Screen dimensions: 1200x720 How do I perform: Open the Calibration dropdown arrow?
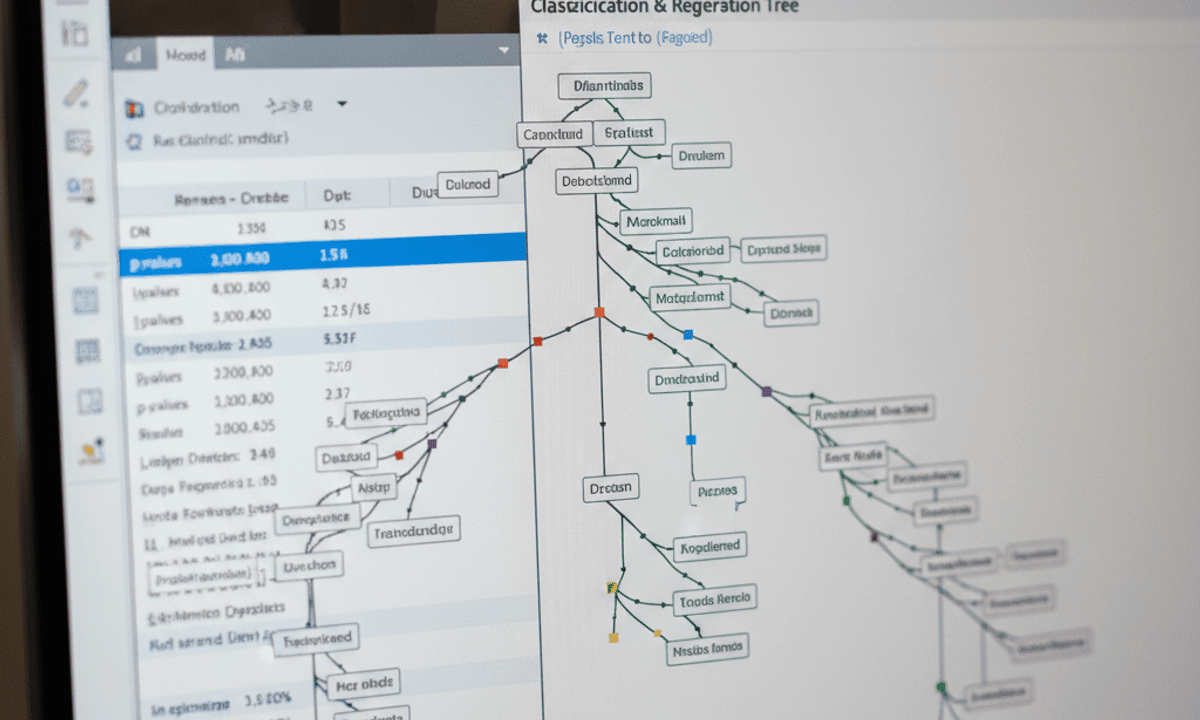tap(344, 105)
